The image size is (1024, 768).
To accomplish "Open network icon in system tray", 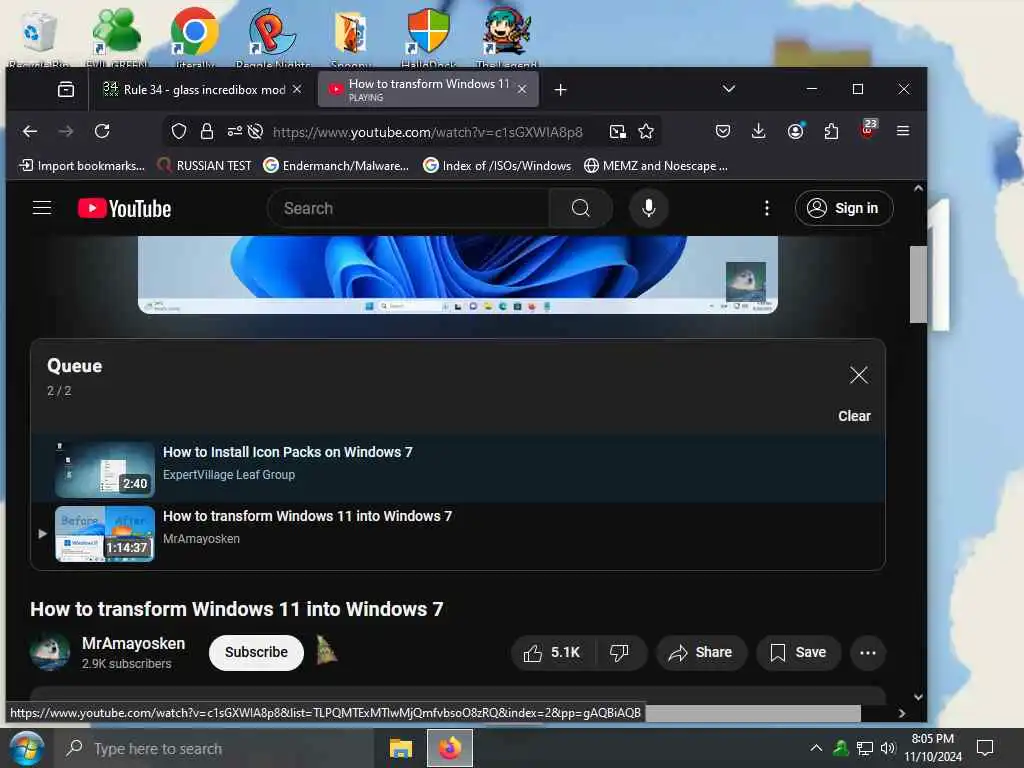I will click(865, 748).
